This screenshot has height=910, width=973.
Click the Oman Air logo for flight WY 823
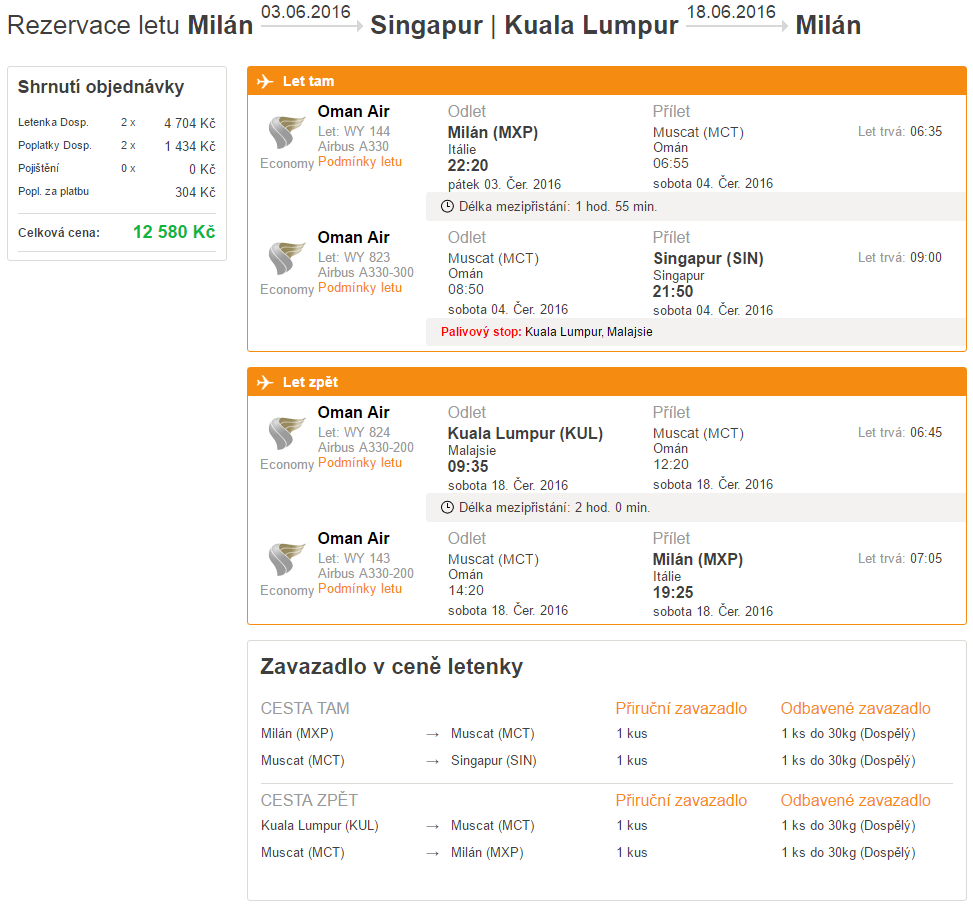[286, 258]
